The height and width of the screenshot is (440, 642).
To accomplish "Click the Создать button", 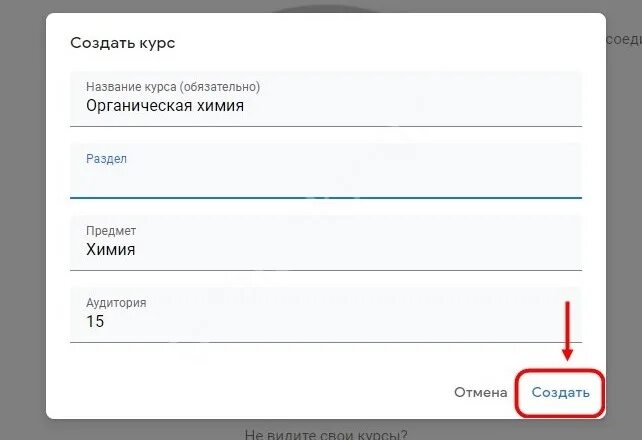I will 560,393.
